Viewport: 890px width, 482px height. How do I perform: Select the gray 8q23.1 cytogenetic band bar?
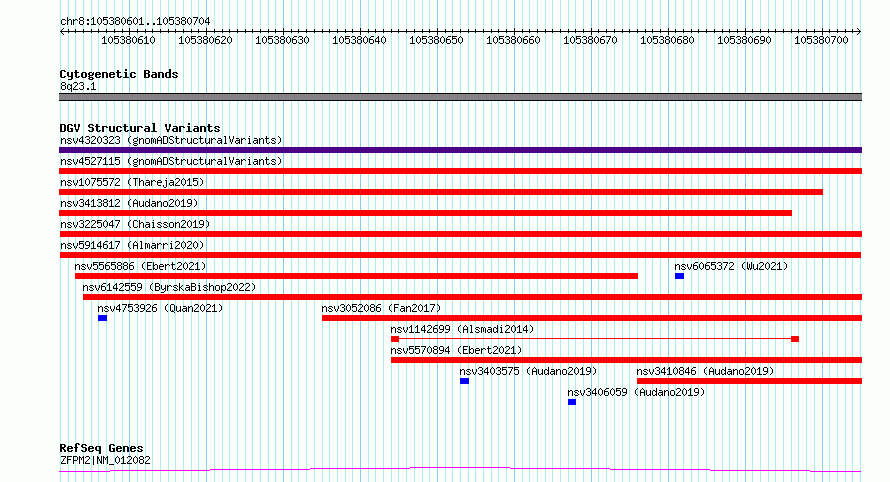pyautogui.click(x=460, y=97)
